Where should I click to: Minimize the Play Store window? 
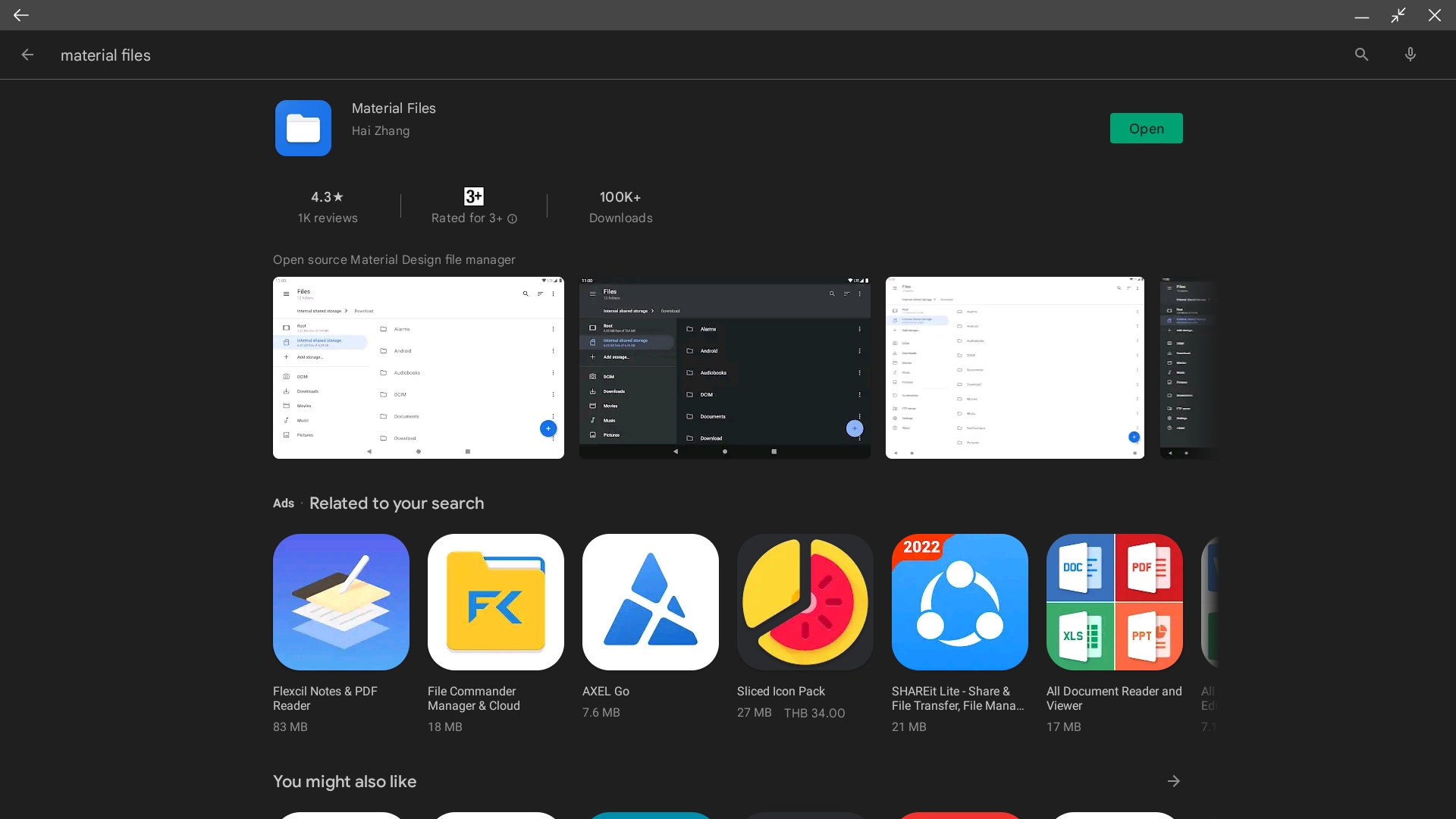tap(1362, 15)
